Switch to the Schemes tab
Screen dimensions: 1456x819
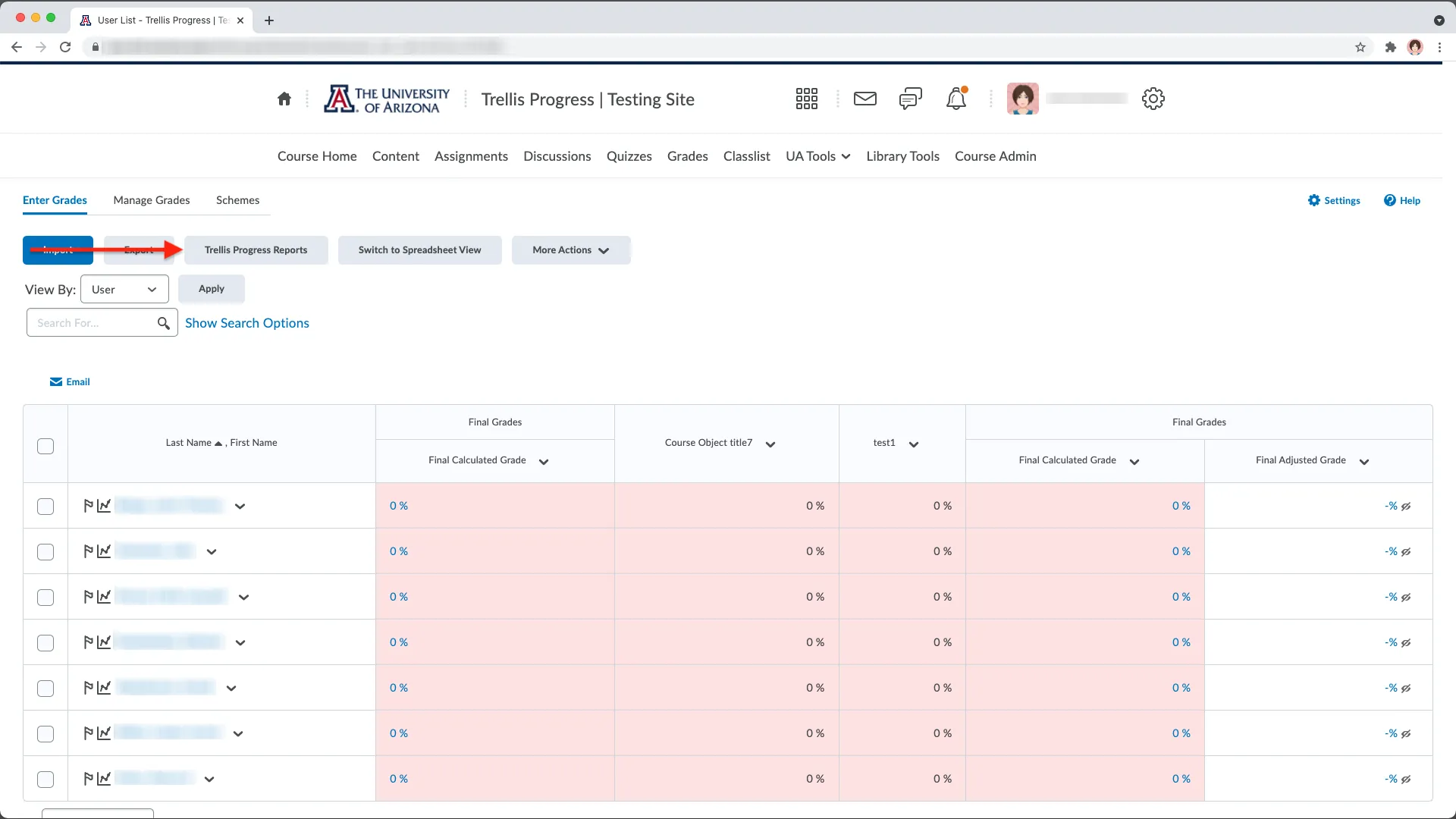click(x=237, y=200)
